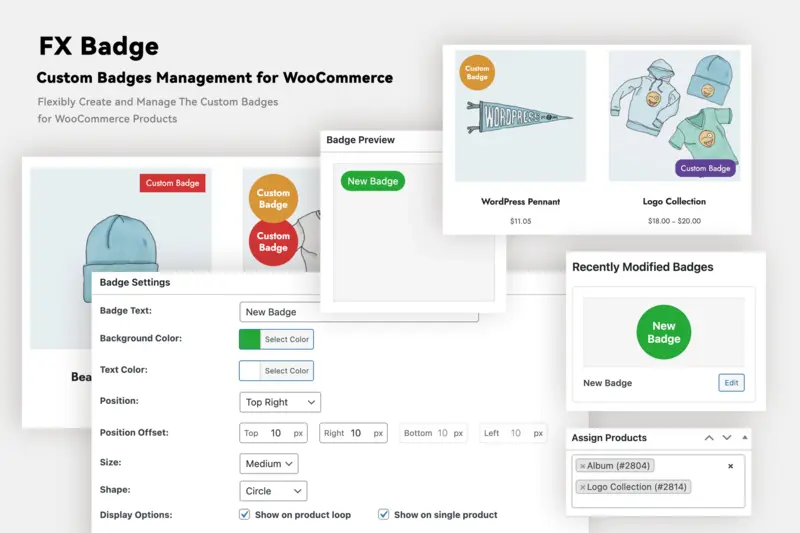Move Assign Products panel down
Screen dimensions: 800x533
727,438
